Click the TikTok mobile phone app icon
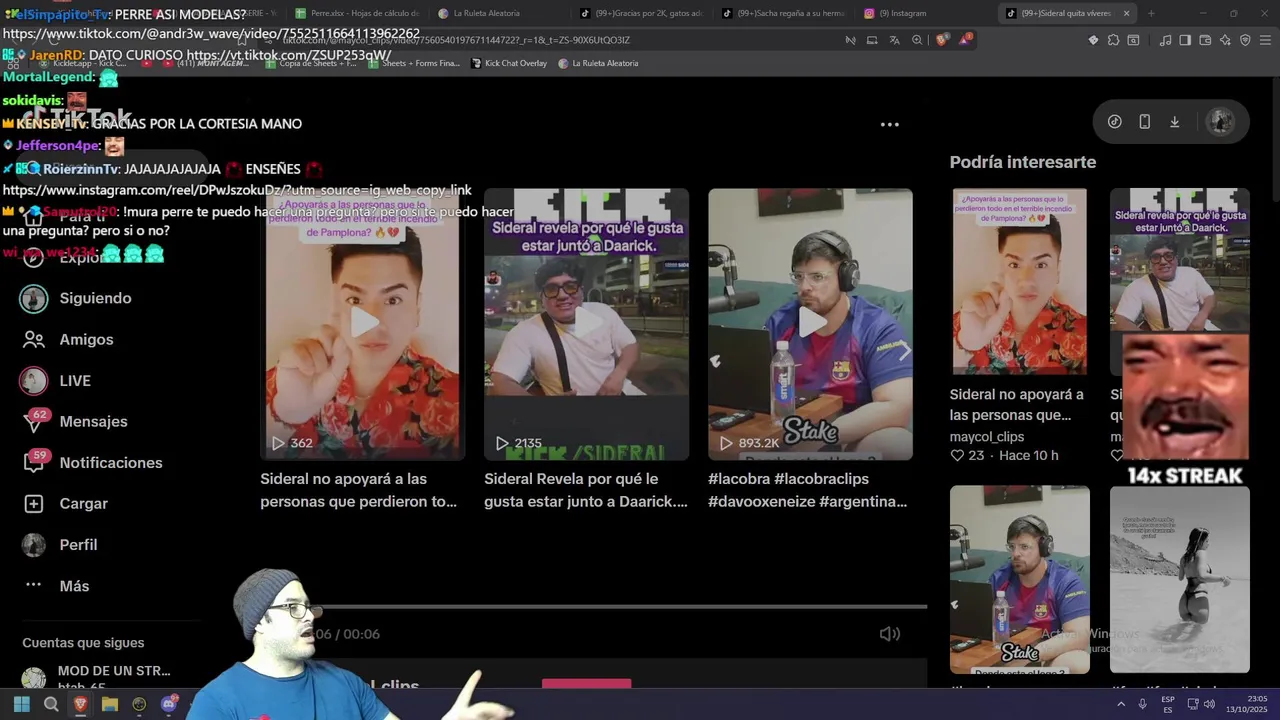Viewport: 1280px width, 720px height. [x=1145, y=122]
